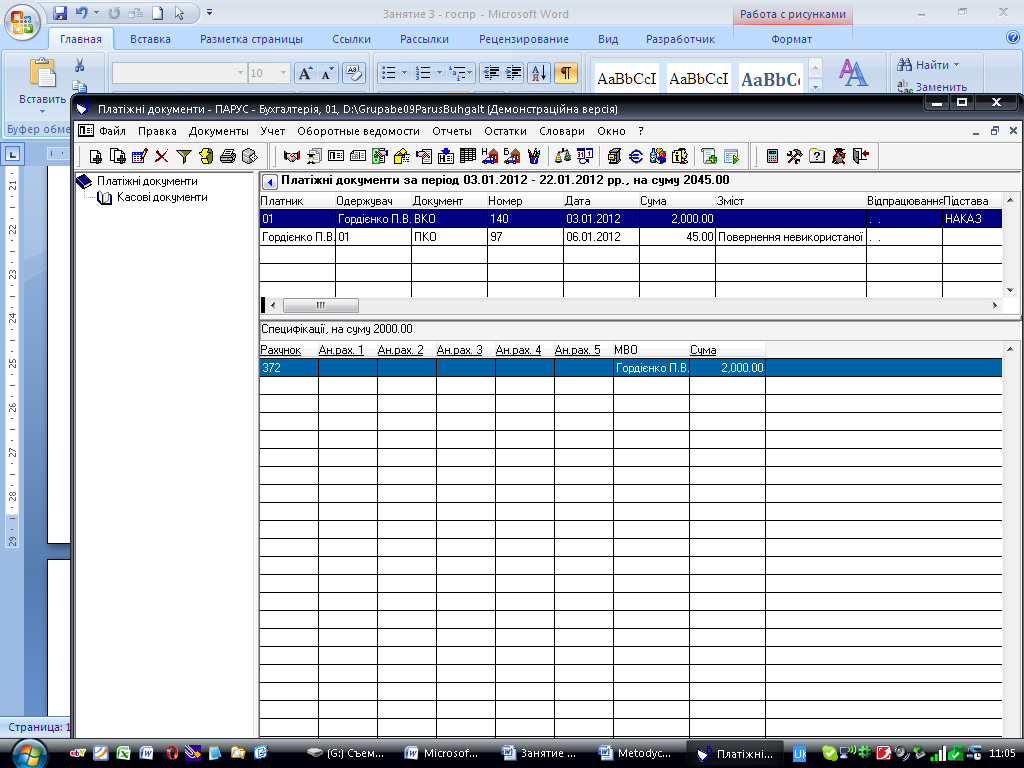The width and height of the screenshot is (1024, 768).
Task: Open the Word font name dropdown
Action: 240,73
